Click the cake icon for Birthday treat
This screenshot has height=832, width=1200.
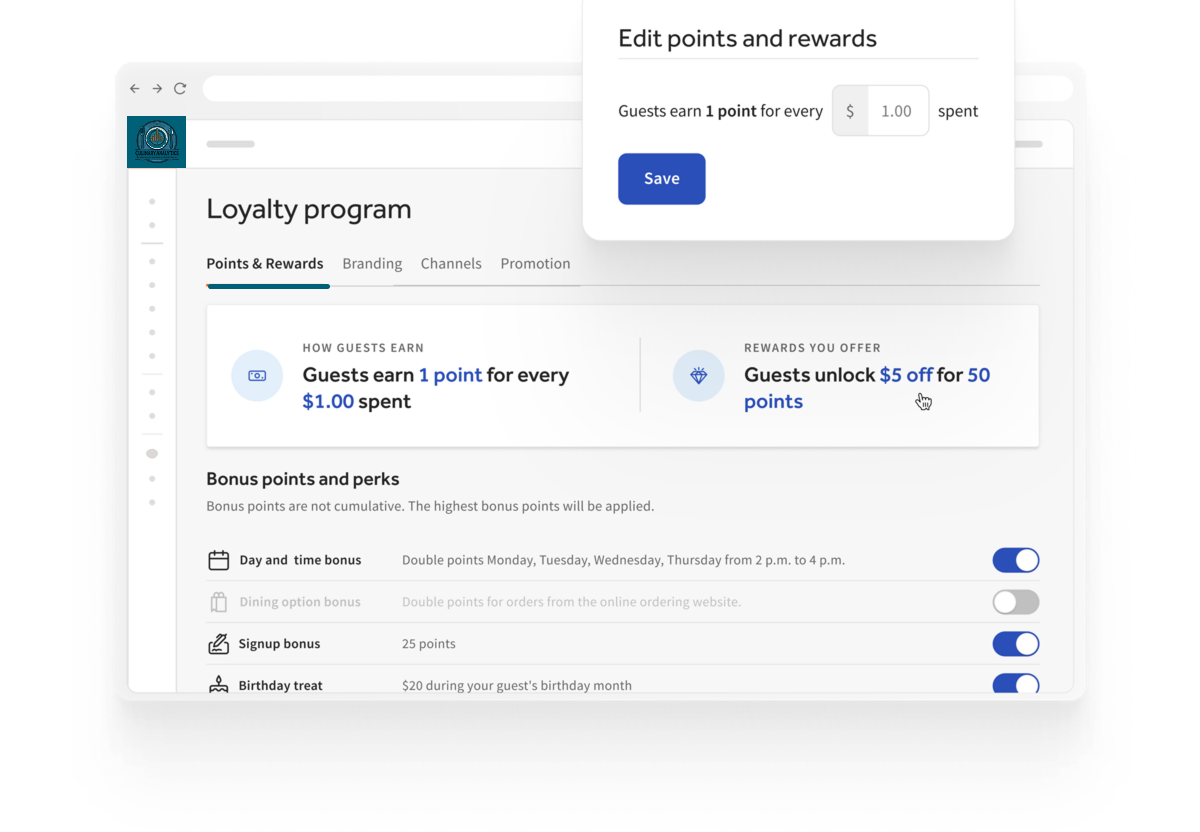218,685
